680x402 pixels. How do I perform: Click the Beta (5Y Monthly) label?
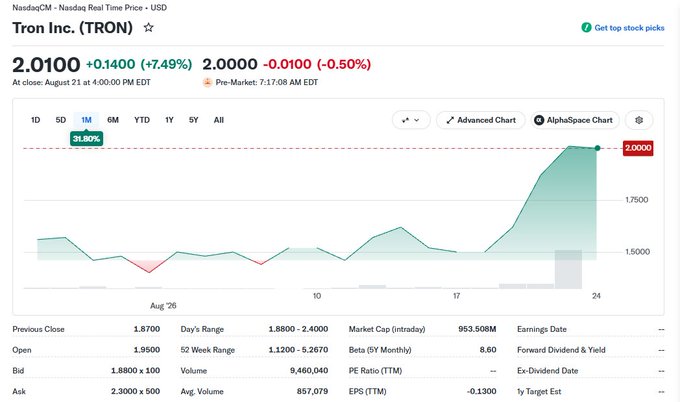[x=380, y=350]
